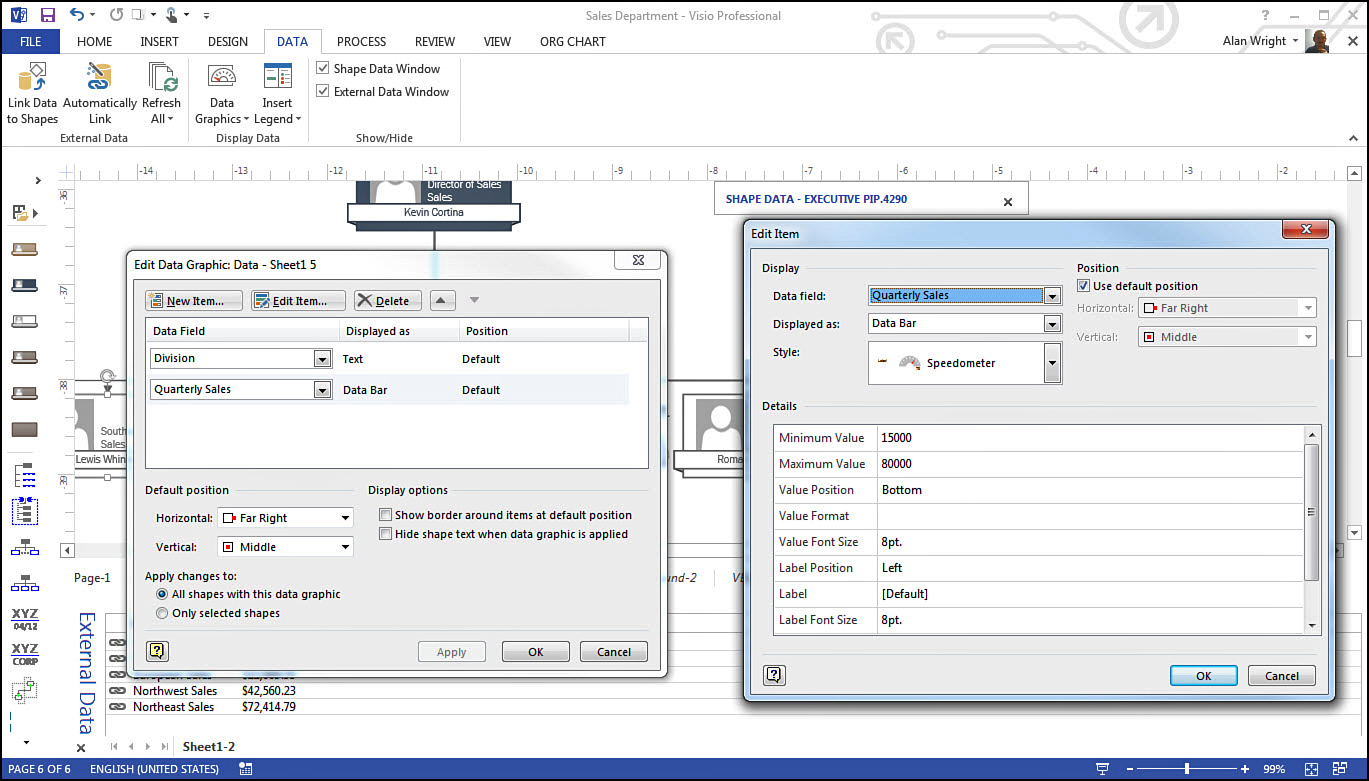Click the zoom out minus button
The image size is (1369, 781).
pyautogui.click(x=1130, y=769)
